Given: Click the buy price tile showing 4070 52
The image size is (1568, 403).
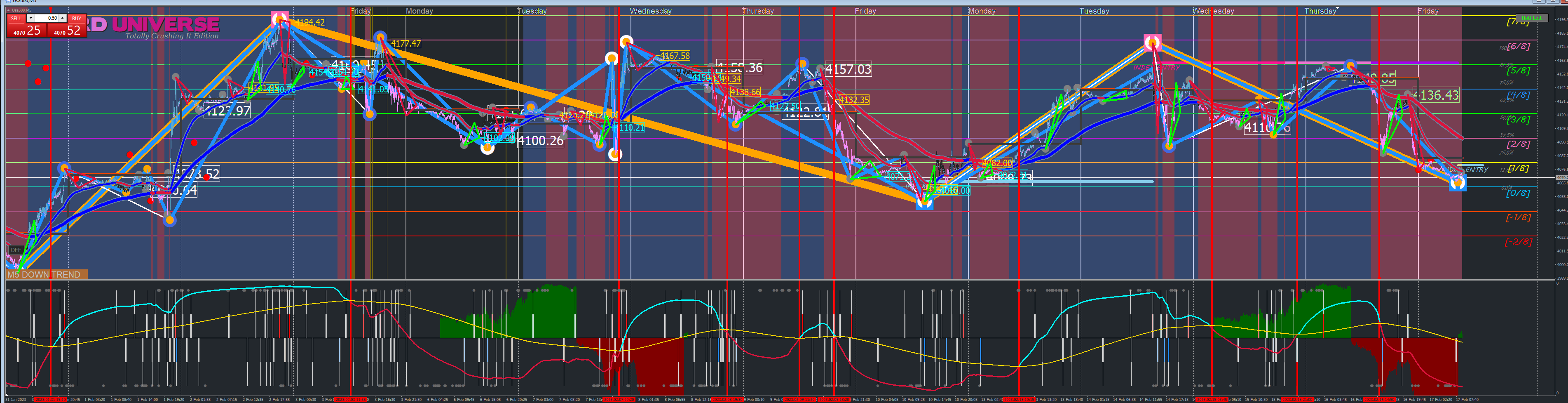Looking at the screenshot, I should click(x=66, y=31).
